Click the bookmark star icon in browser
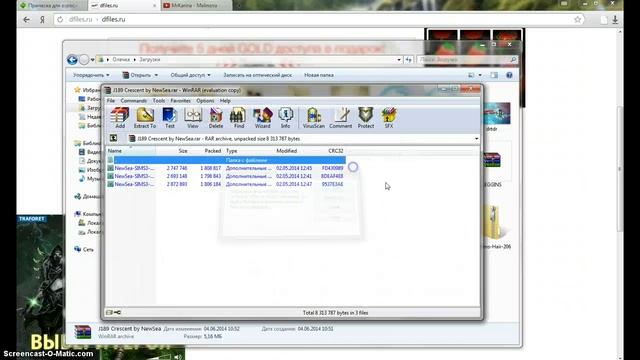The width and height of the screenshot is (640, 360). tap(578, 20)
